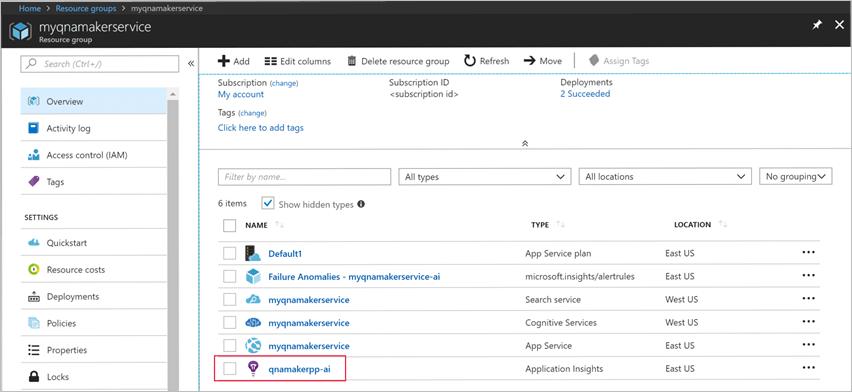Open more options for Cognitive Services row
This screenshot has height=392, width=852.
809,322
